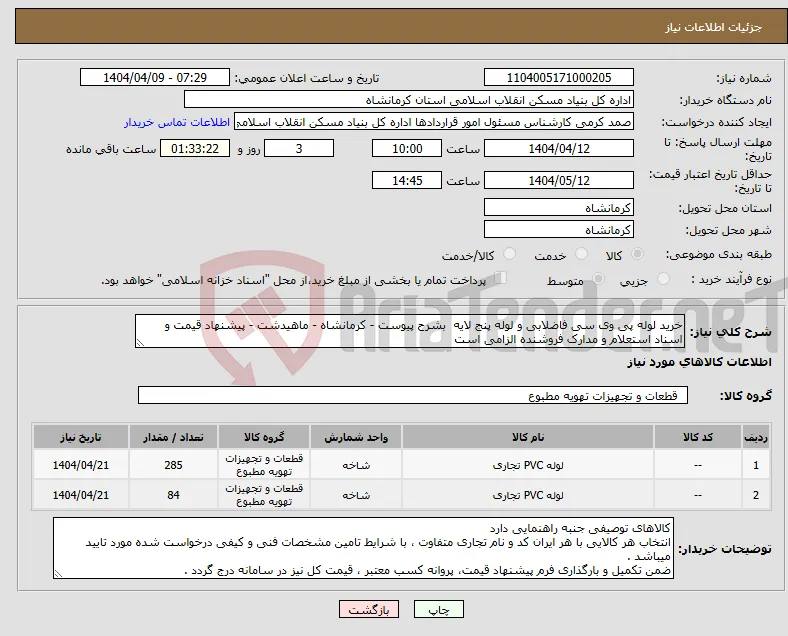Click the گروه کالا column header
The height and width of the screenshot is (636, 788).
click(x=264, y=437)
